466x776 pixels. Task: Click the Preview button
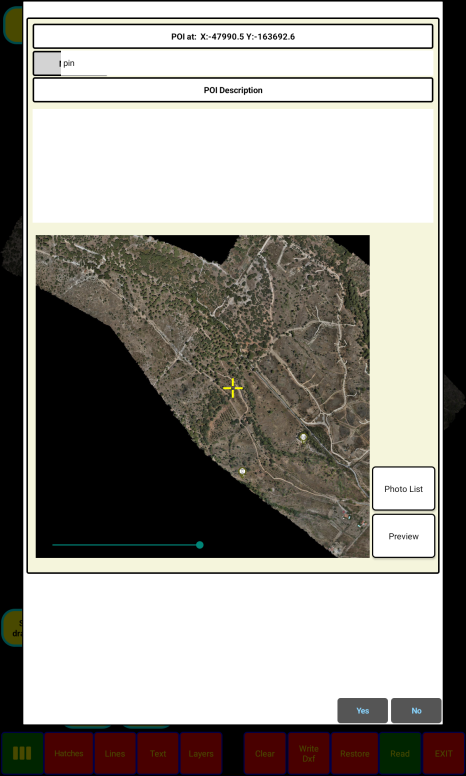tap(404, 536)
